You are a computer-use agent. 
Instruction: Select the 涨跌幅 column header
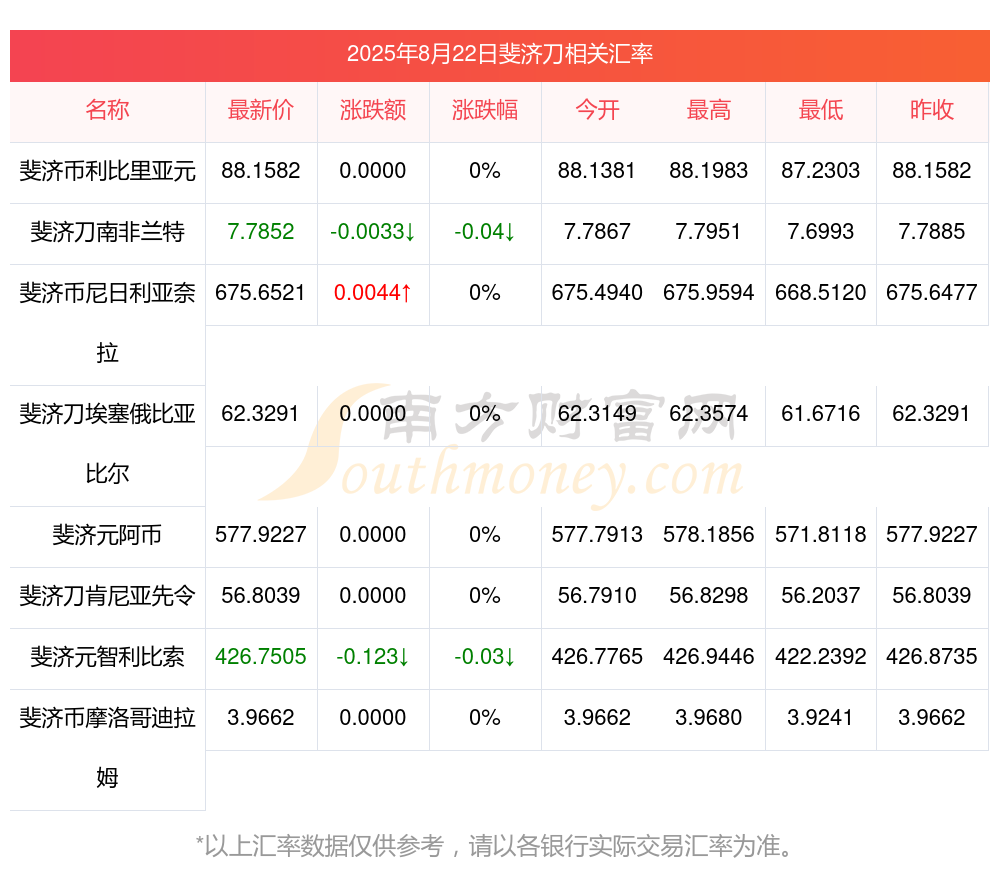click(485, 110)
